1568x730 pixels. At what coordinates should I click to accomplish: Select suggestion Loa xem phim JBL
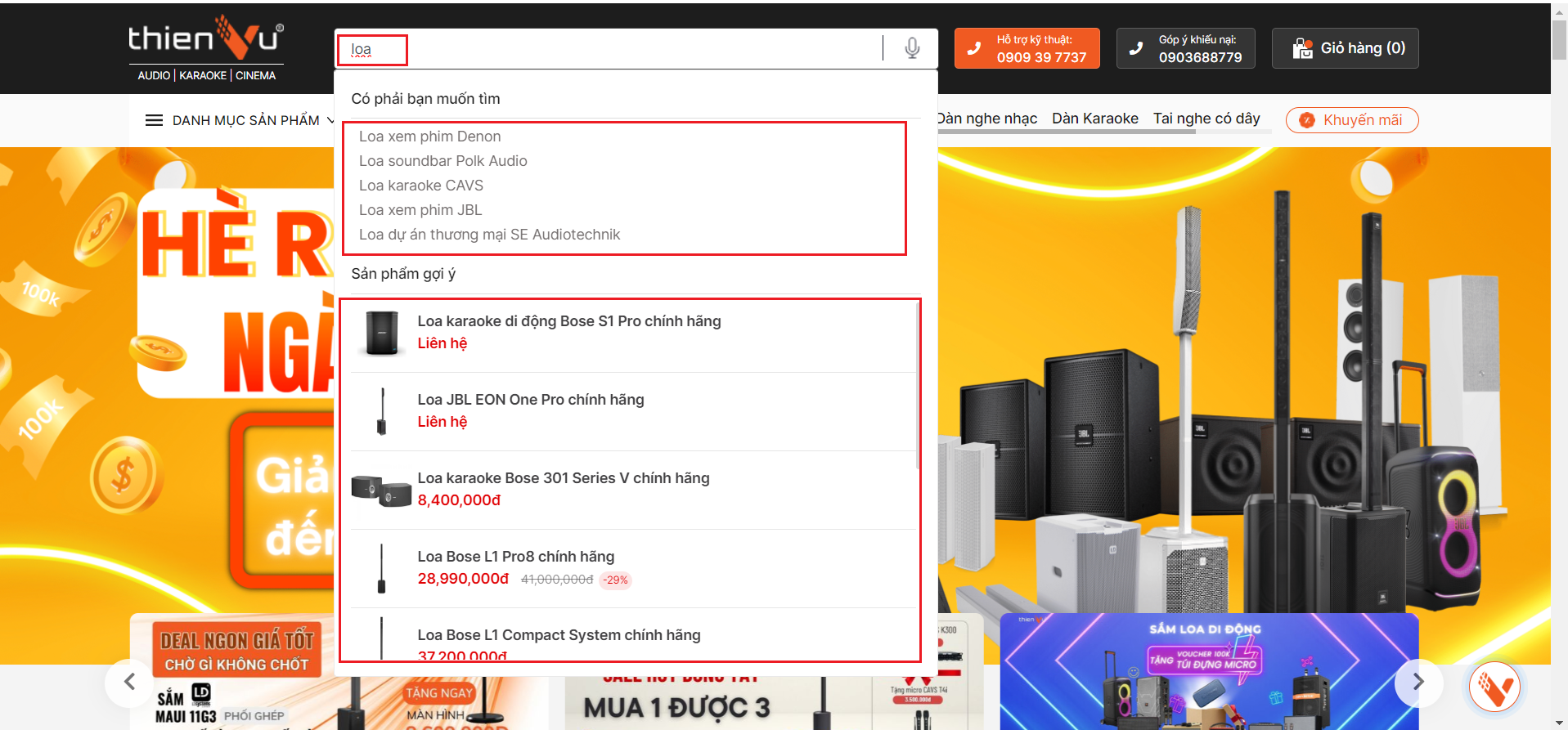coord(420,210)
